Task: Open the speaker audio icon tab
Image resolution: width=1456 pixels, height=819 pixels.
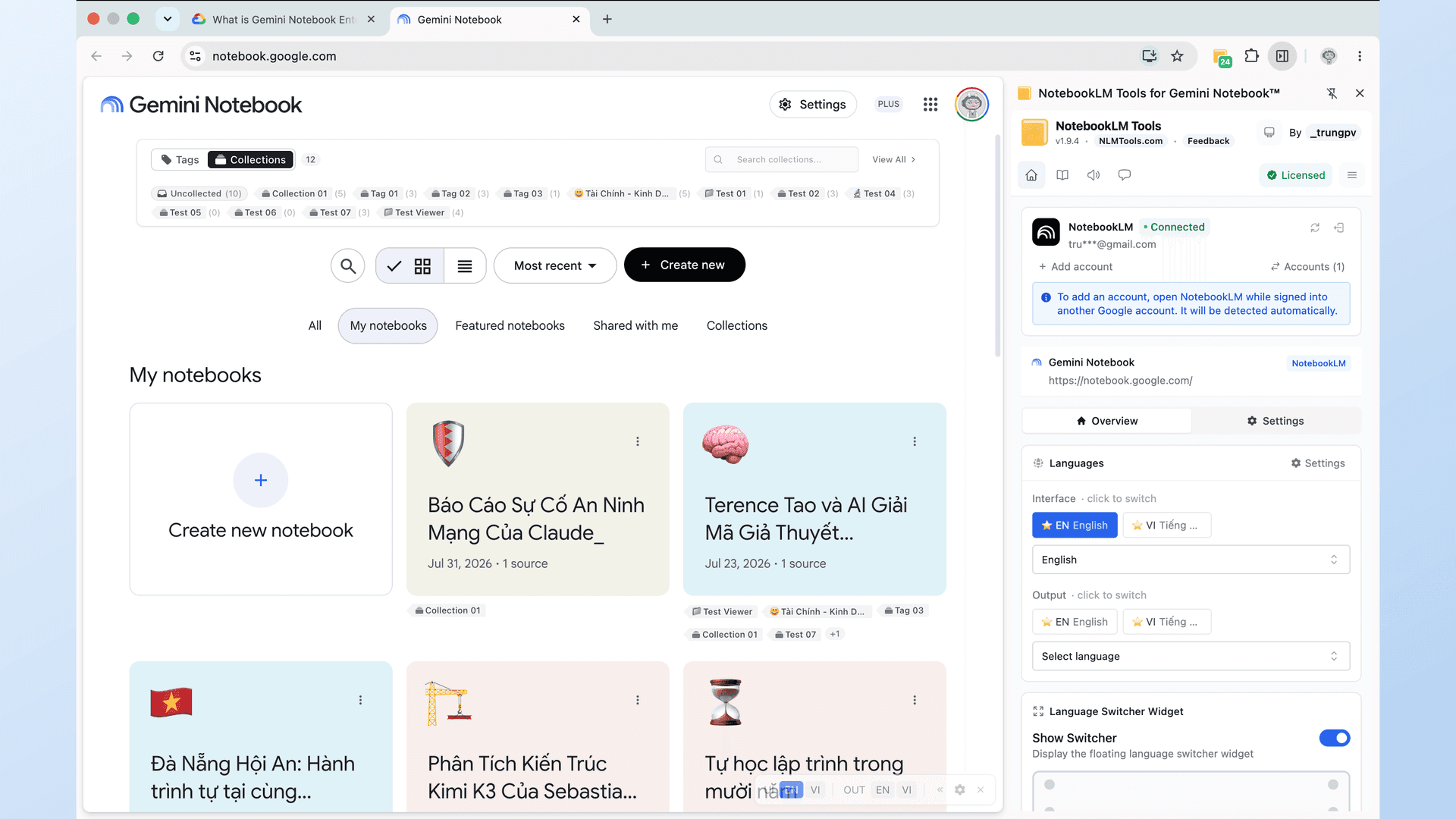Action: 1094,175
